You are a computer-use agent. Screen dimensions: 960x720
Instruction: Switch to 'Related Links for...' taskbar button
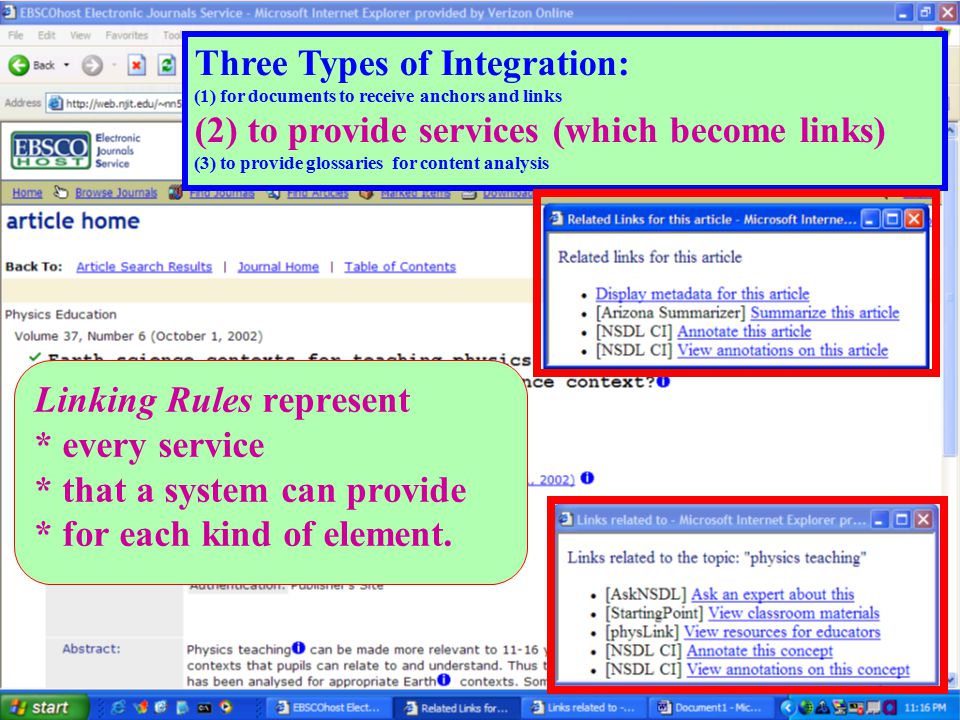click(456, 708)
